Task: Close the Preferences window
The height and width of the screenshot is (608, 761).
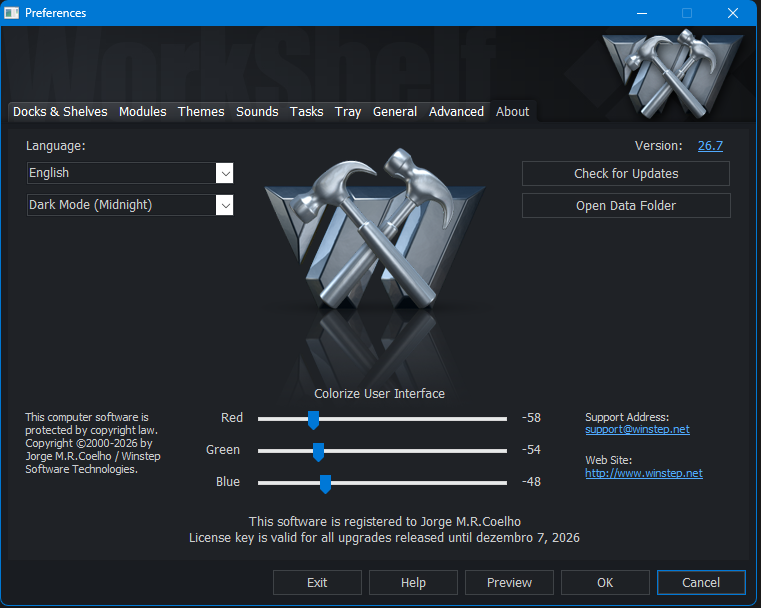Action: click(x=733, y=13)
